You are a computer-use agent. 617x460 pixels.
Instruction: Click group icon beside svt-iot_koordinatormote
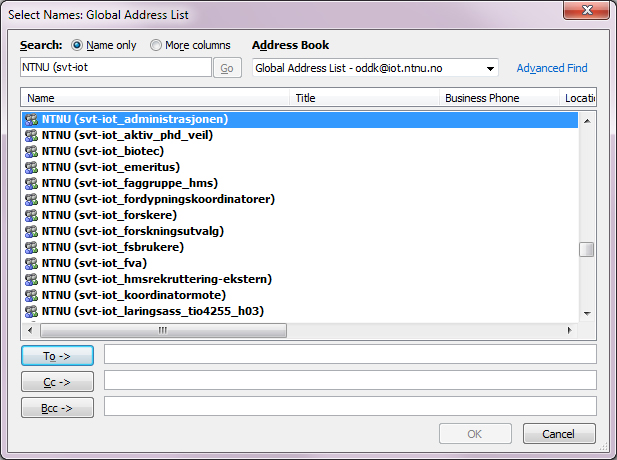31,296
